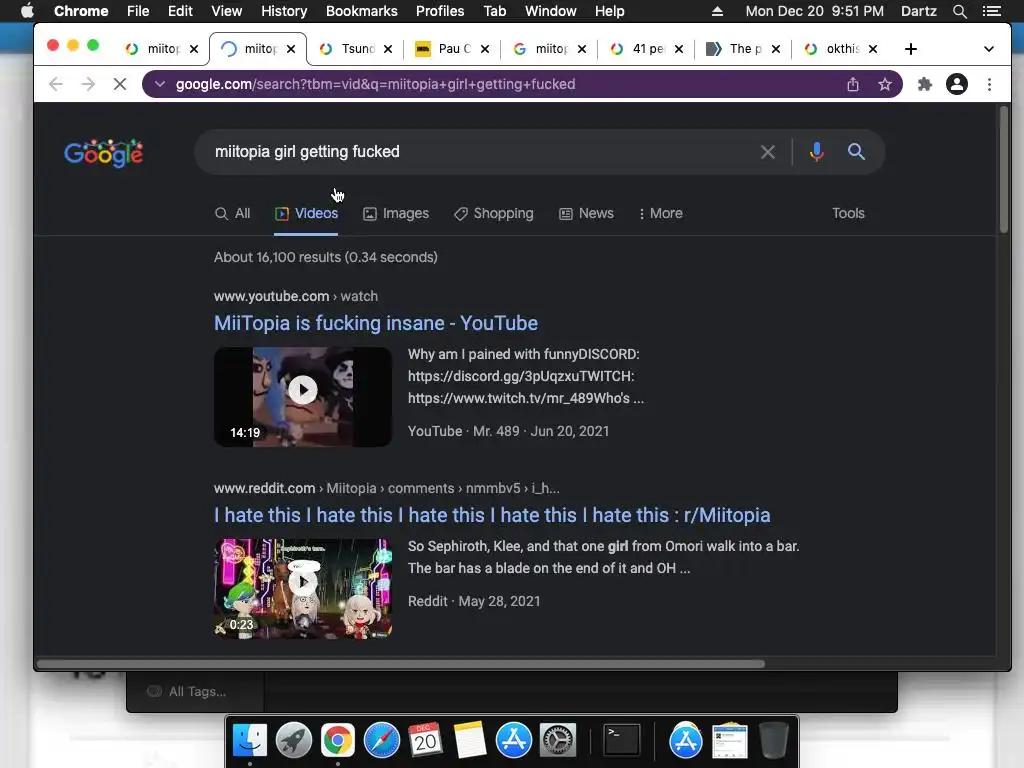Click the About 16,100 results text
The width and height of the screenshot is (1024, 768).
coord(325,257)
